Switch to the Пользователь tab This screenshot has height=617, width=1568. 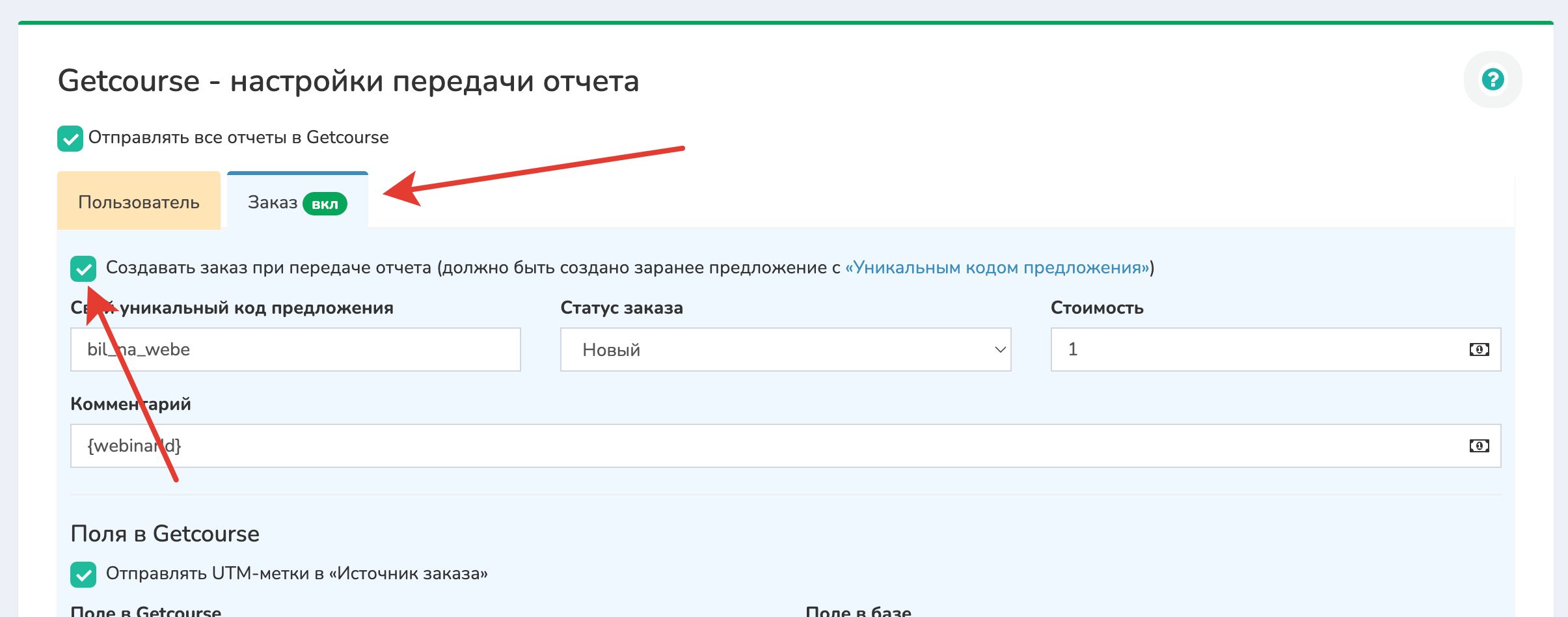[139, 202]
